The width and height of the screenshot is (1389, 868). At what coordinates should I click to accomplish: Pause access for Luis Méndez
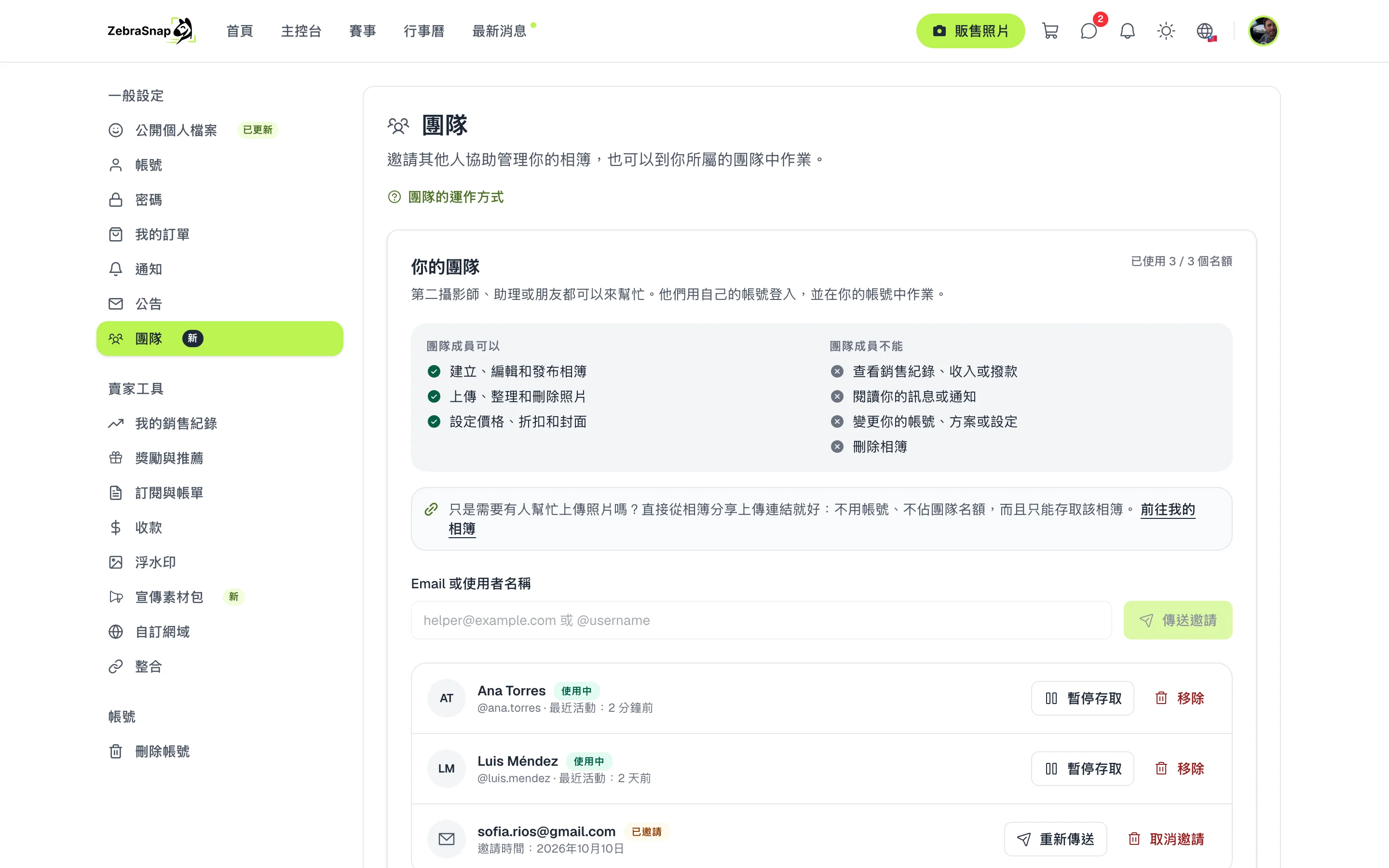click(x=1082, y=769)
